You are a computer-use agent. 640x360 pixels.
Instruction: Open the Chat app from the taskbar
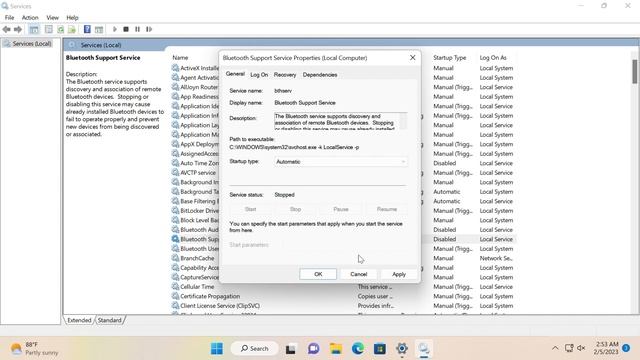click(313, 349)
